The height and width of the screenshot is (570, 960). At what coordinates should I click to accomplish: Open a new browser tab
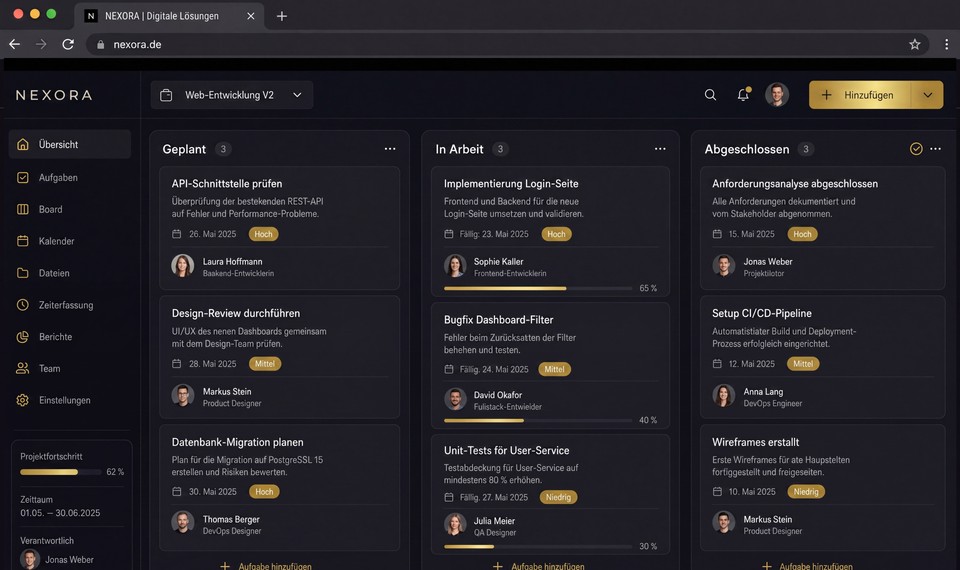click(282, 16)
